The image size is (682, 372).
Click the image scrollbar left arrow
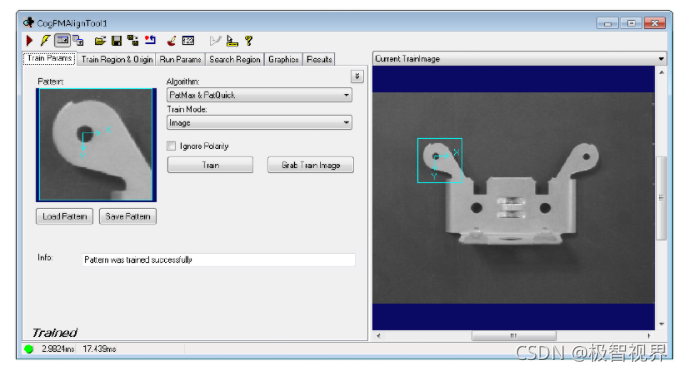point(378,336)
